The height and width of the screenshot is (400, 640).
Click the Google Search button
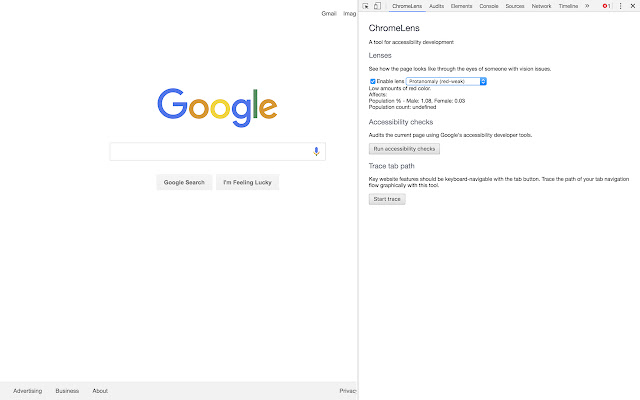click(184, 182)
